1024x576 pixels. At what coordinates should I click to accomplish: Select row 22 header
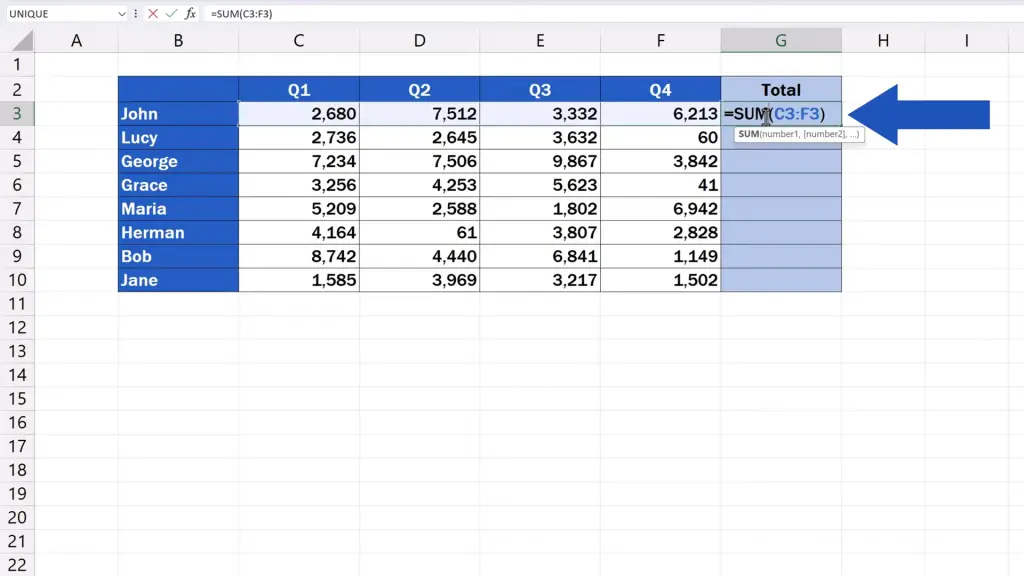(x=17, y=565)
